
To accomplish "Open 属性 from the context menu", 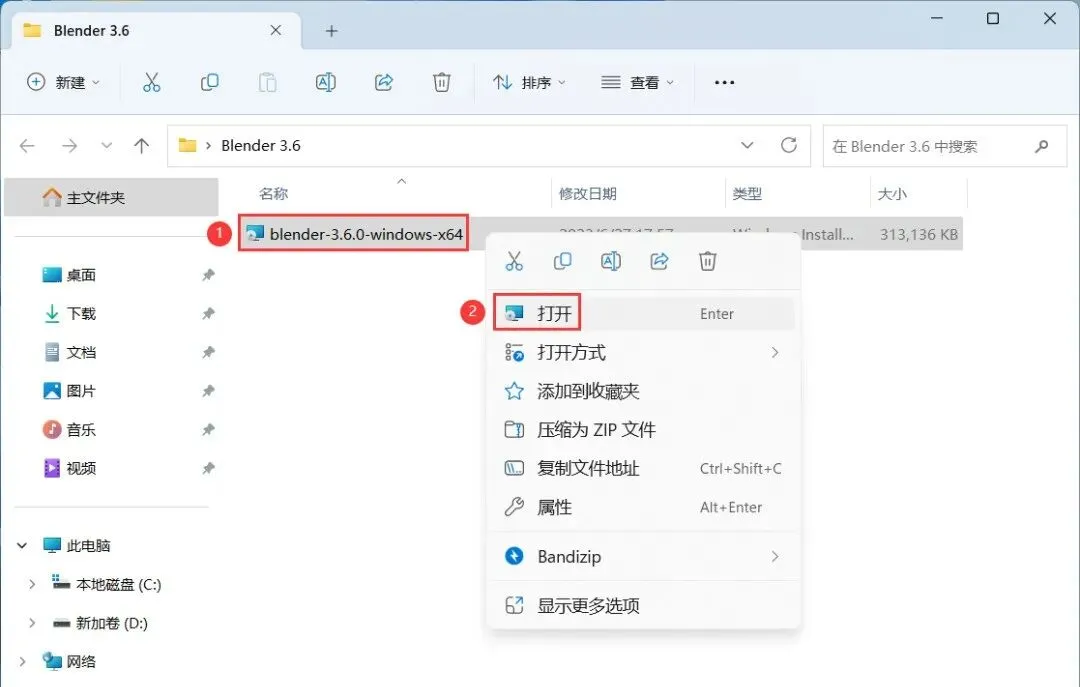I will tap(643, 507).
